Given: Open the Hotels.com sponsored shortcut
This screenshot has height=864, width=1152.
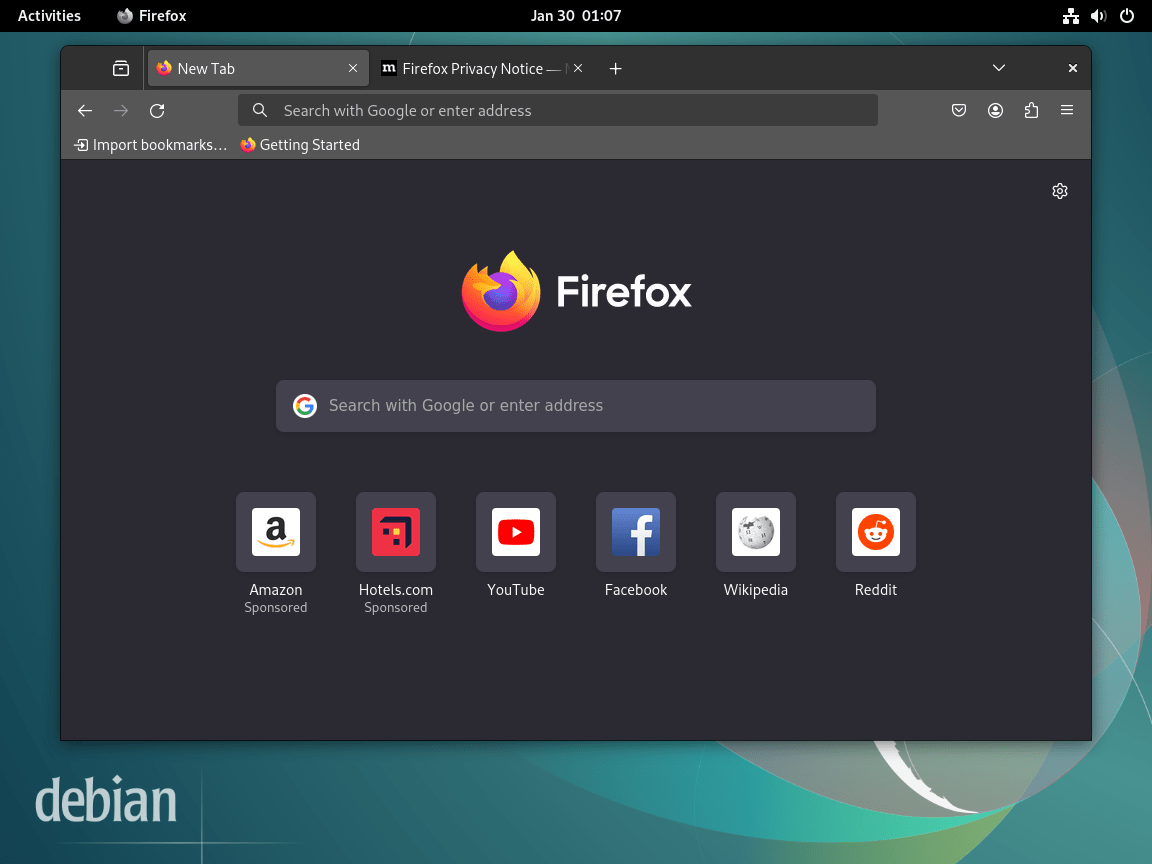Looking at the screenshot, I should click(395, 532).
